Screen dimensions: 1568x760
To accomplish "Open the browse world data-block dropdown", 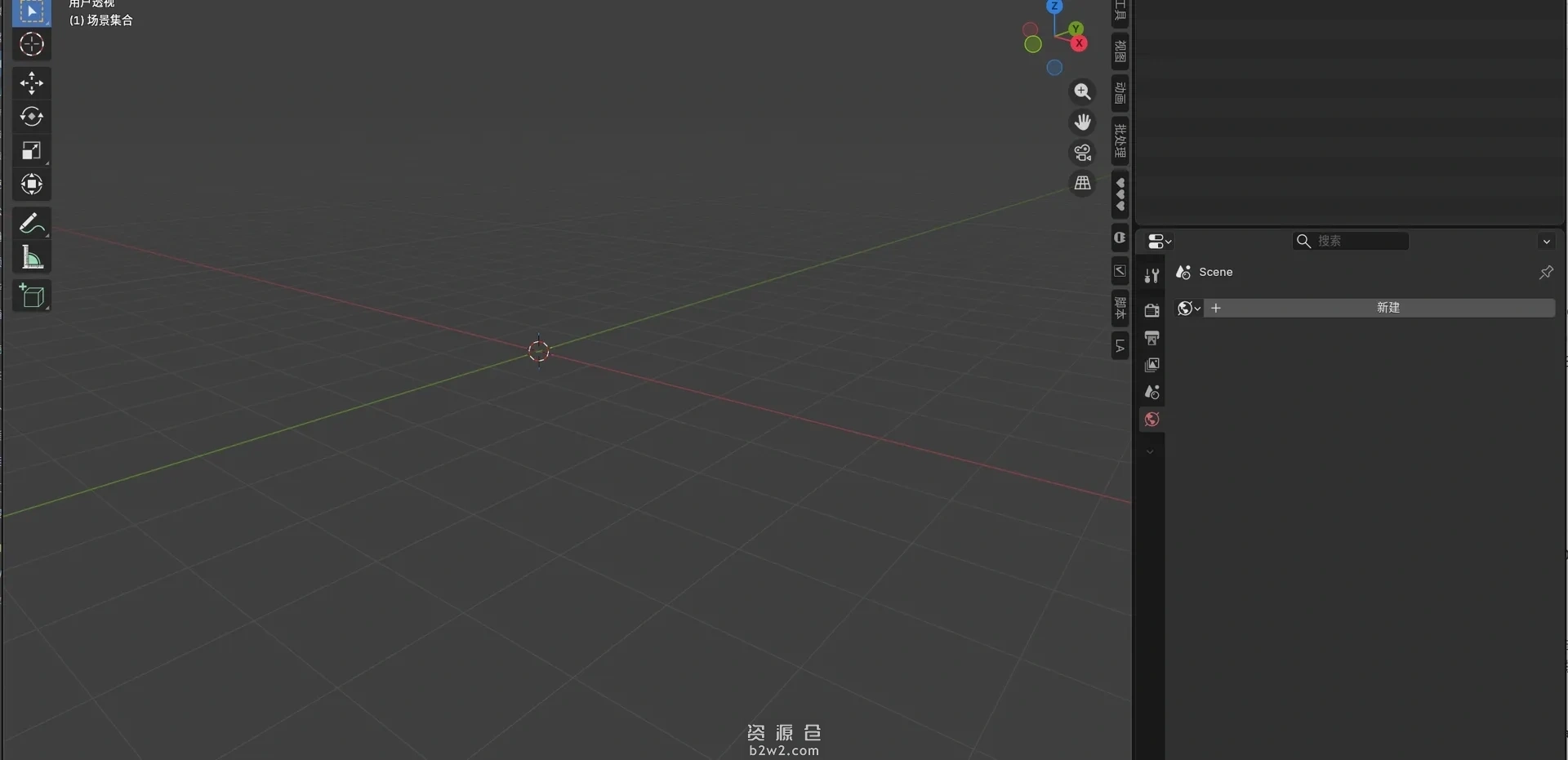I will tap(1187, 309).
